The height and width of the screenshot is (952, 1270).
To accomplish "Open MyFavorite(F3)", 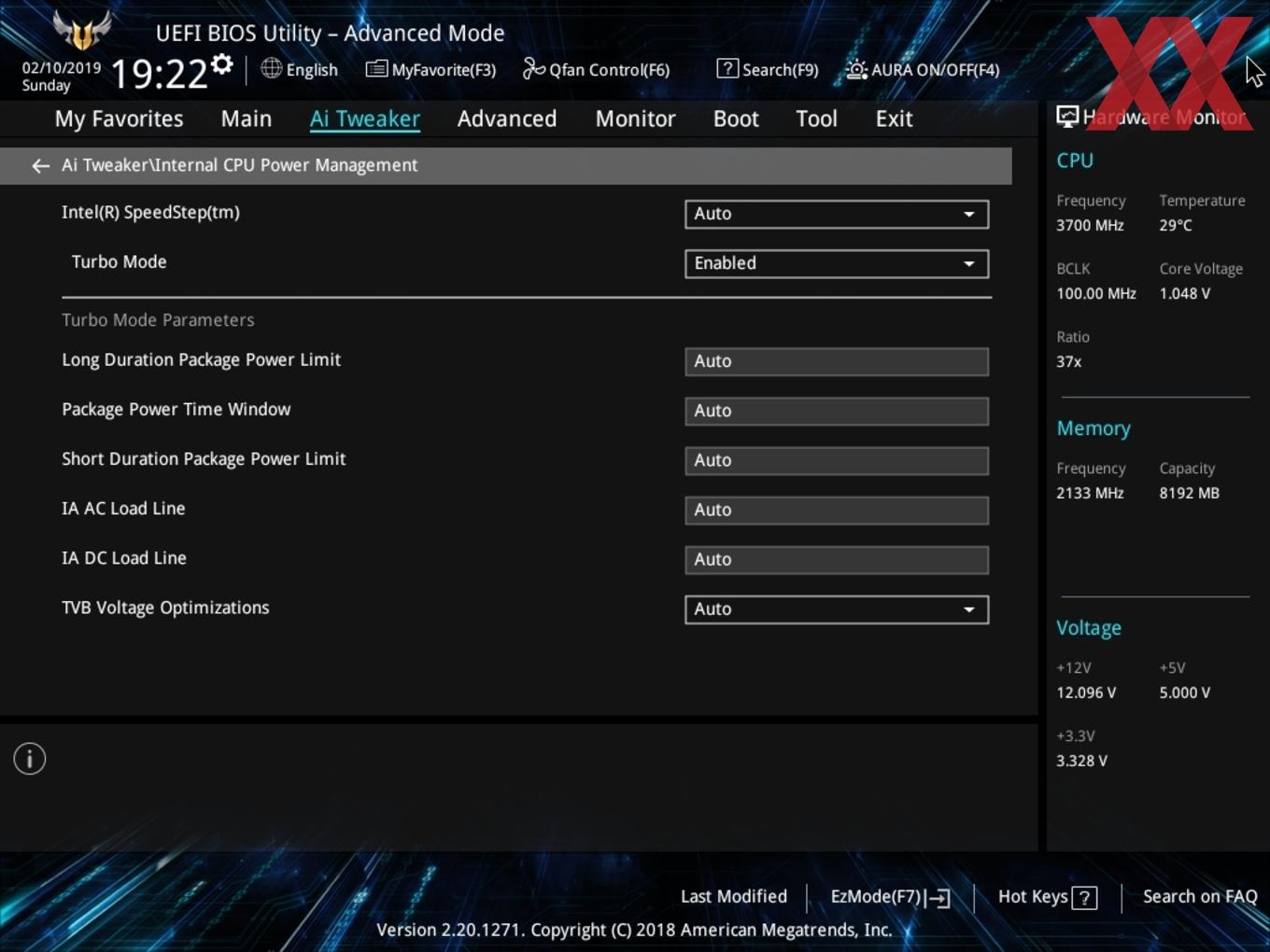I will pos(430,69).
